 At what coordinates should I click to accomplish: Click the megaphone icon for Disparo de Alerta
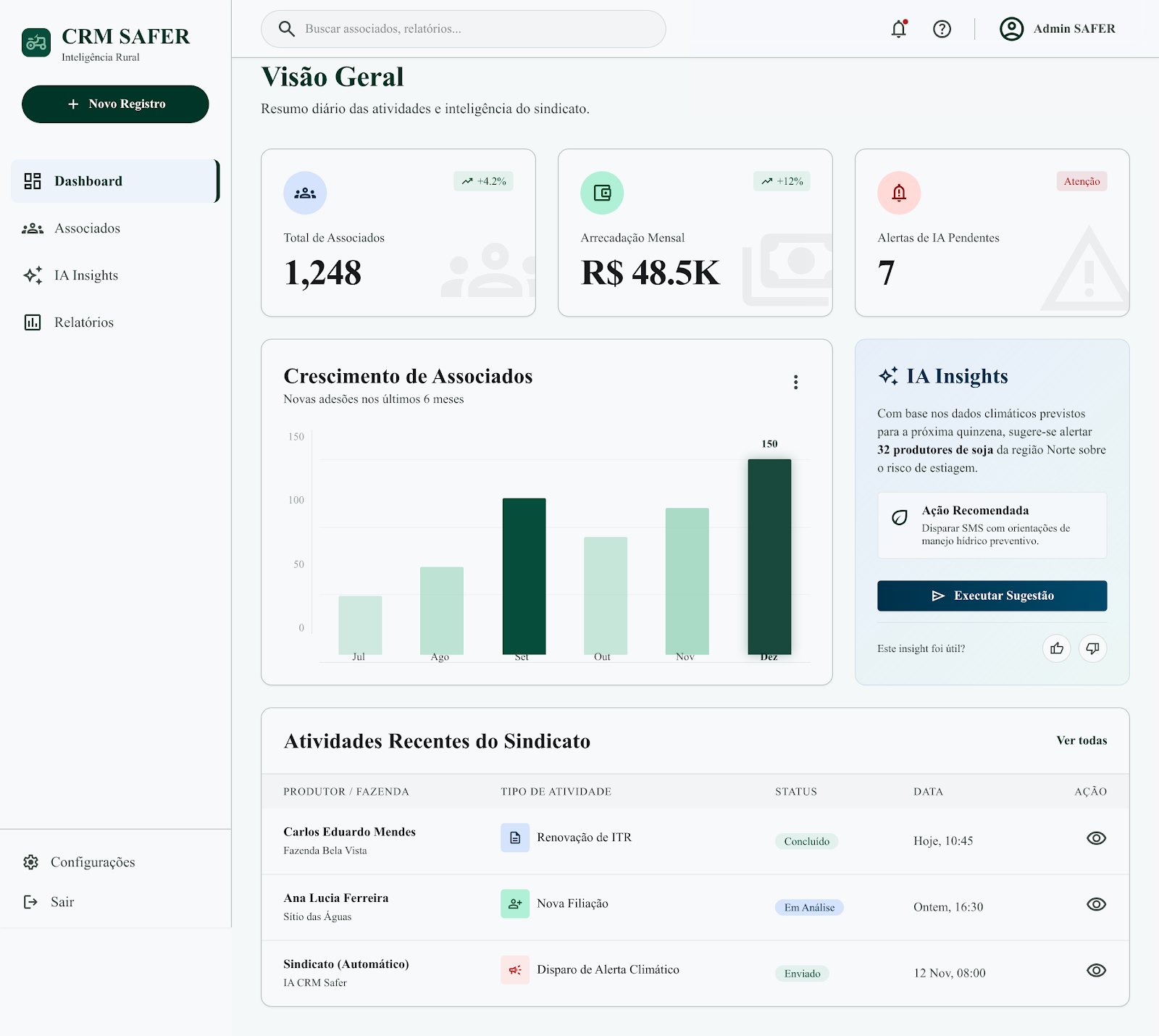(515, 970)
